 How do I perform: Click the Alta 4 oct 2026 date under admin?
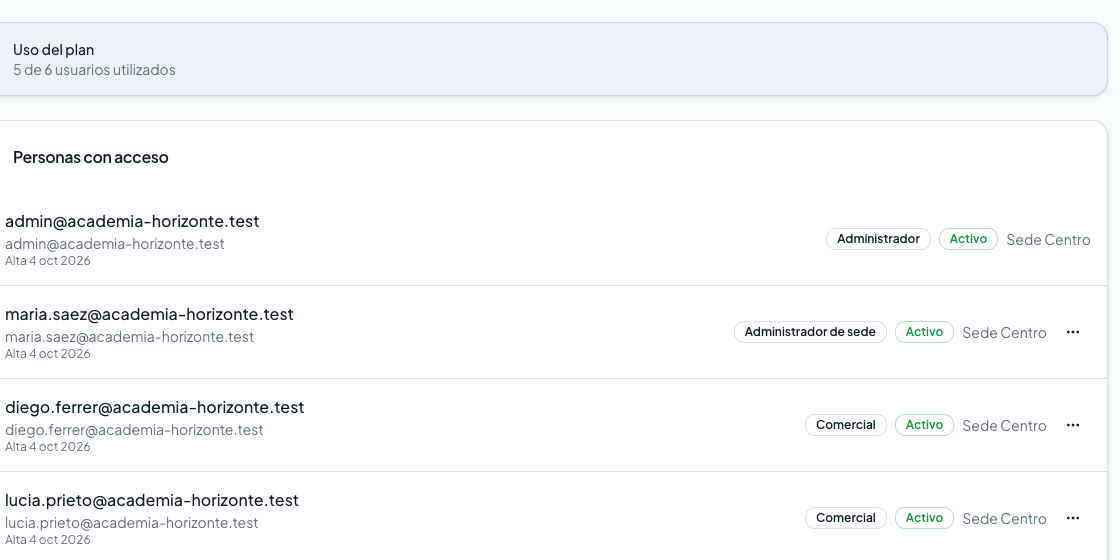click(48, 261)
